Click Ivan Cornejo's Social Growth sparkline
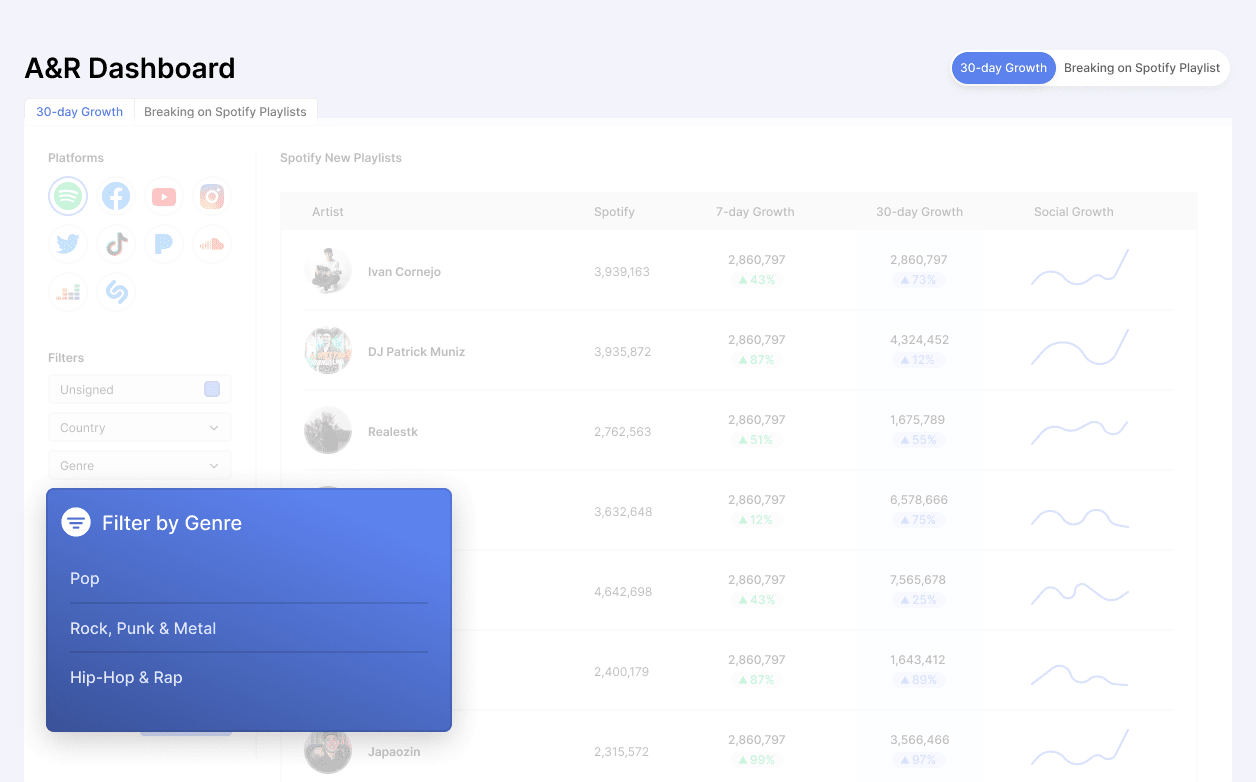 click(1080, 268)
